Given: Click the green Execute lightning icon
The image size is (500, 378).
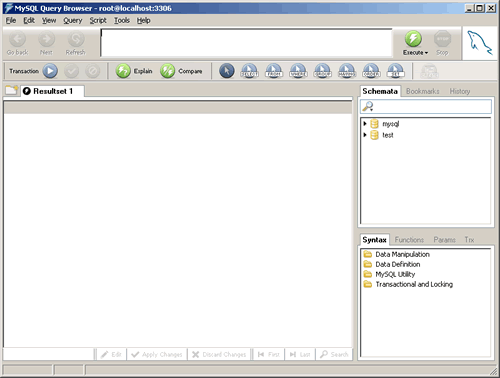Looking at the screenshot, I should [x=413, y=39].
